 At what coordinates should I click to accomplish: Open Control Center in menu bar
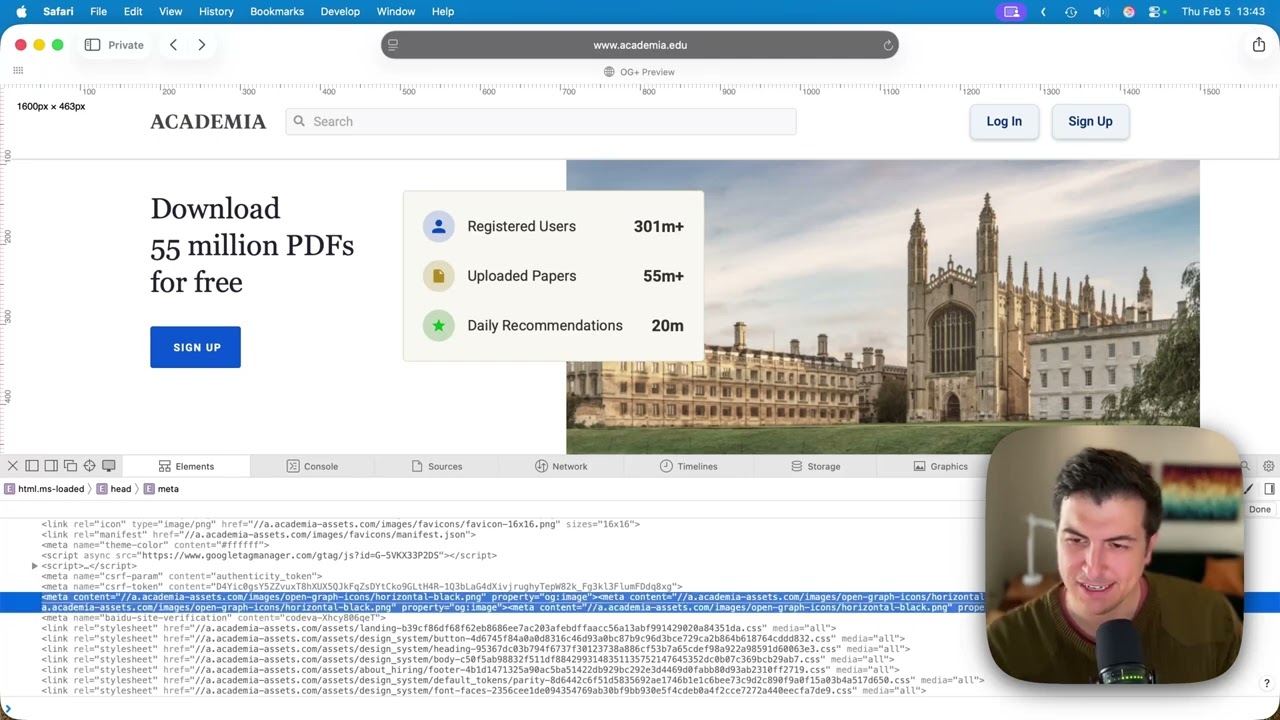click(x=1156, y=12)
